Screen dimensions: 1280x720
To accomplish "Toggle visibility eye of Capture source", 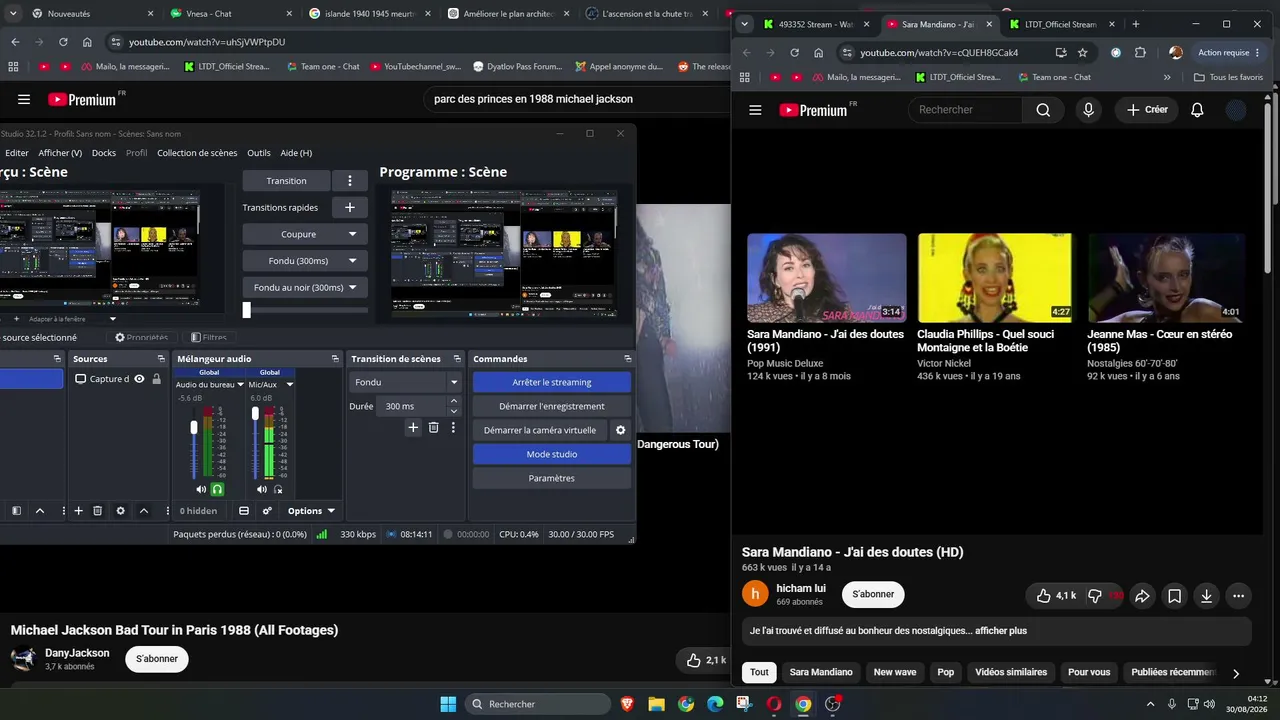I will point(139,379).
